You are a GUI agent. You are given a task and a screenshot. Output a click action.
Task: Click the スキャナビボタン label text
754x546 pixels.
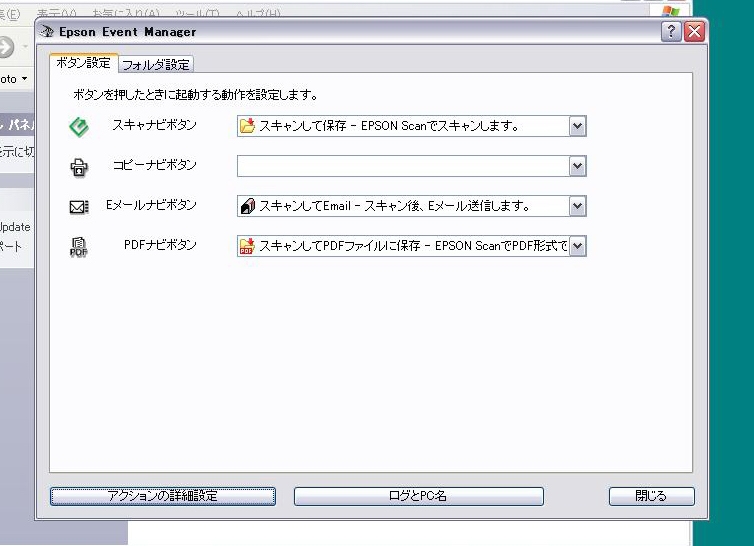pos(154,125)
